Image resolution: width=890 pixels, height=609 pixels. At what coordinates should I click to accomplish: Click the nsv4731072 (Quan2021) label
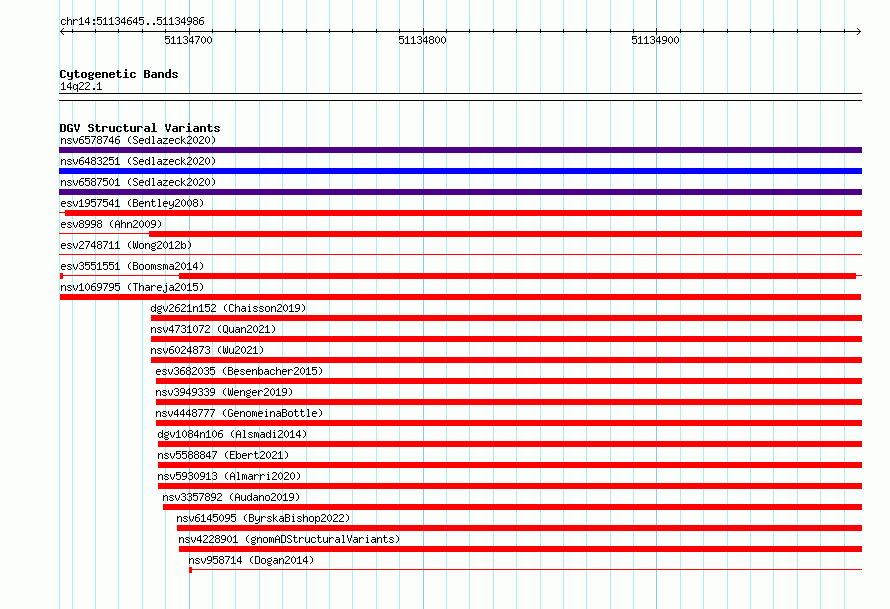pyautogui.click(x=213, y=329)
